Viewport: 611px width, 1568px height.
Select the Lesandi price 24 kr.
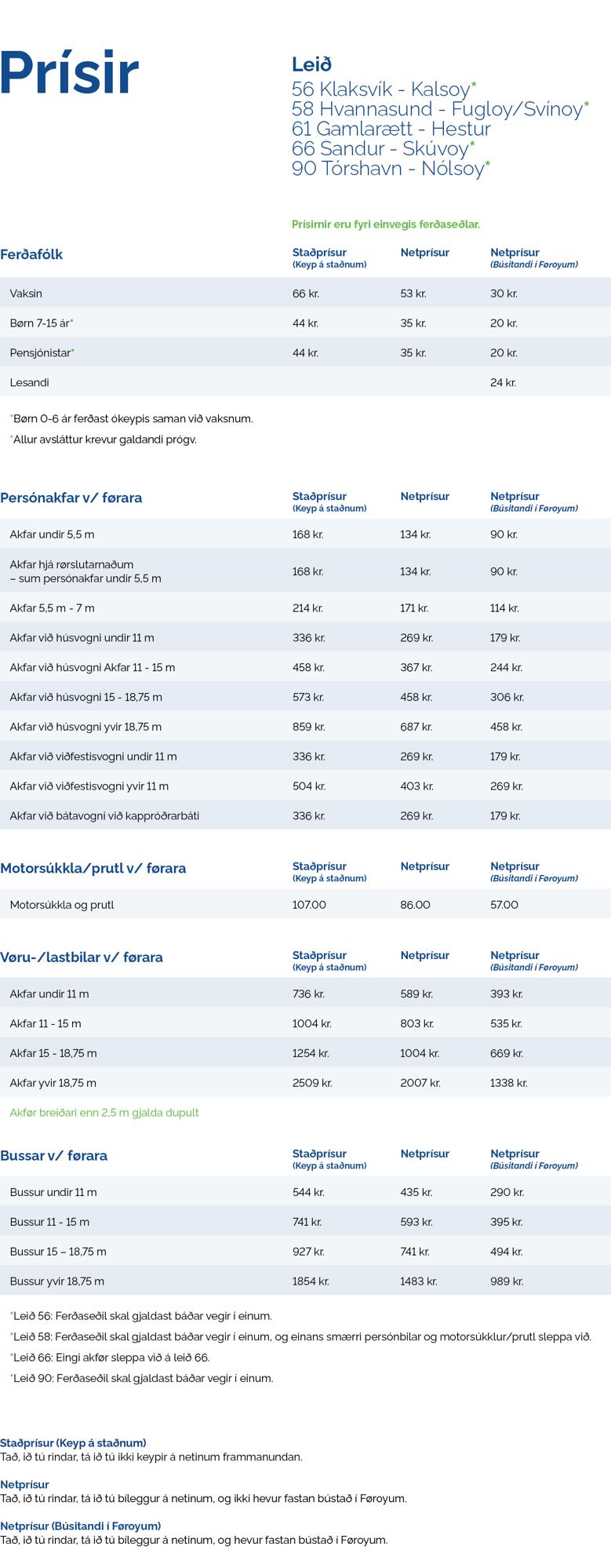(503, 383)
